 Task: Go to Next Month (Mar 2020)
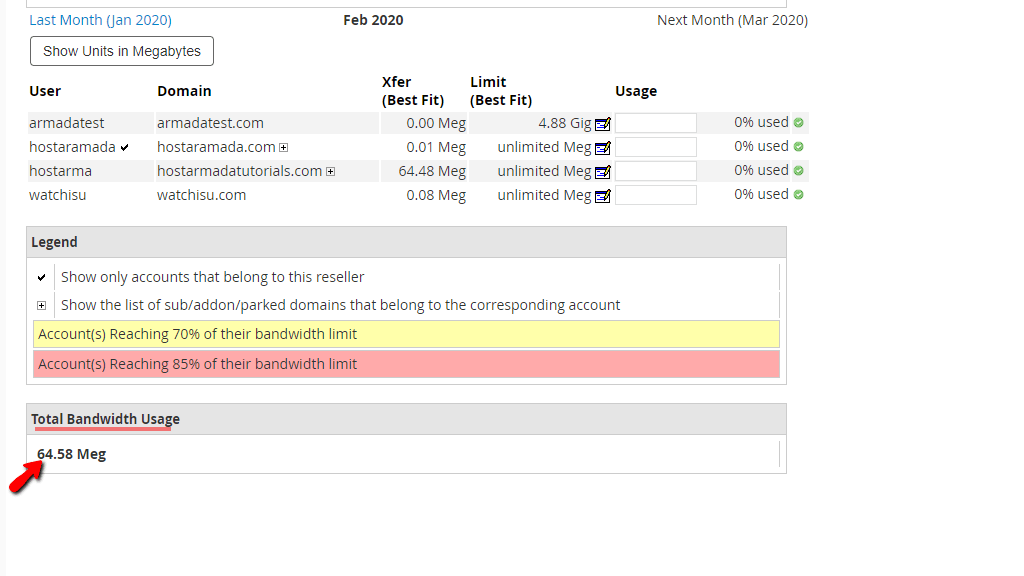pos(732,20)
